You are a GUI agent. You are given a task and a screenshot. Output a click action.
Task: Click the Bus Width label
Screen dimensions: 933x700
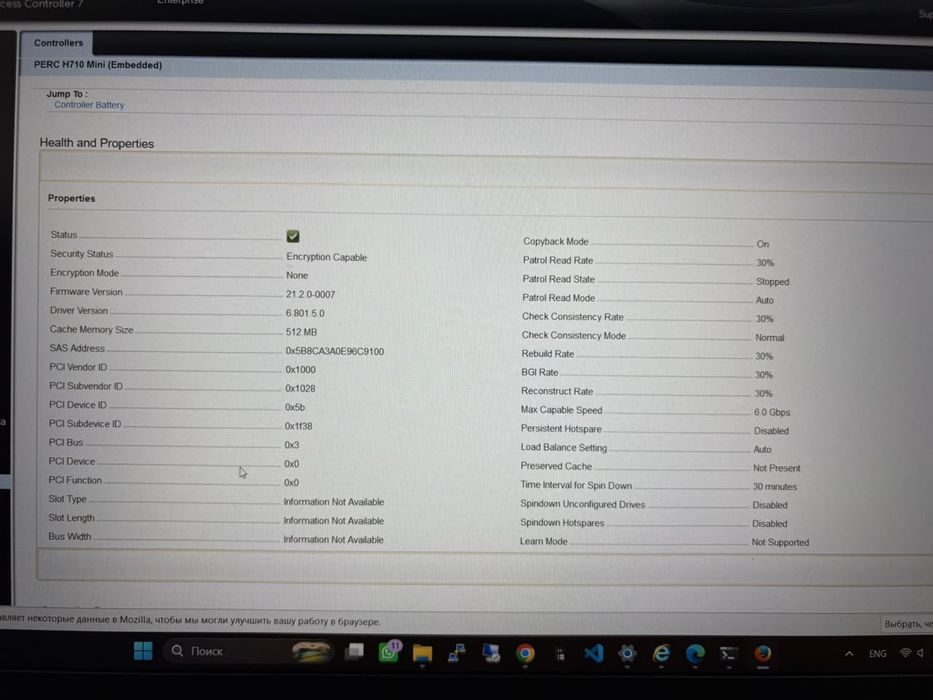[70, 536]
